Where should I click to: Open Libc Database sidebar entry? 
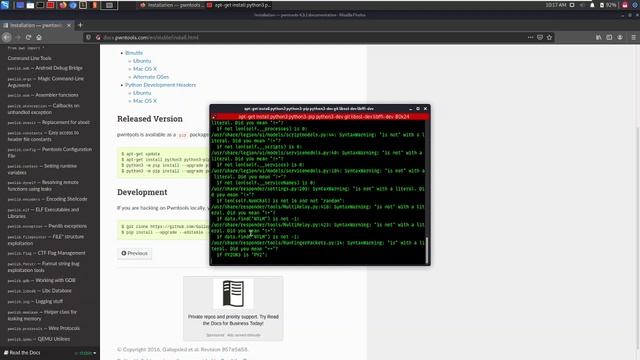click(40, 291)
